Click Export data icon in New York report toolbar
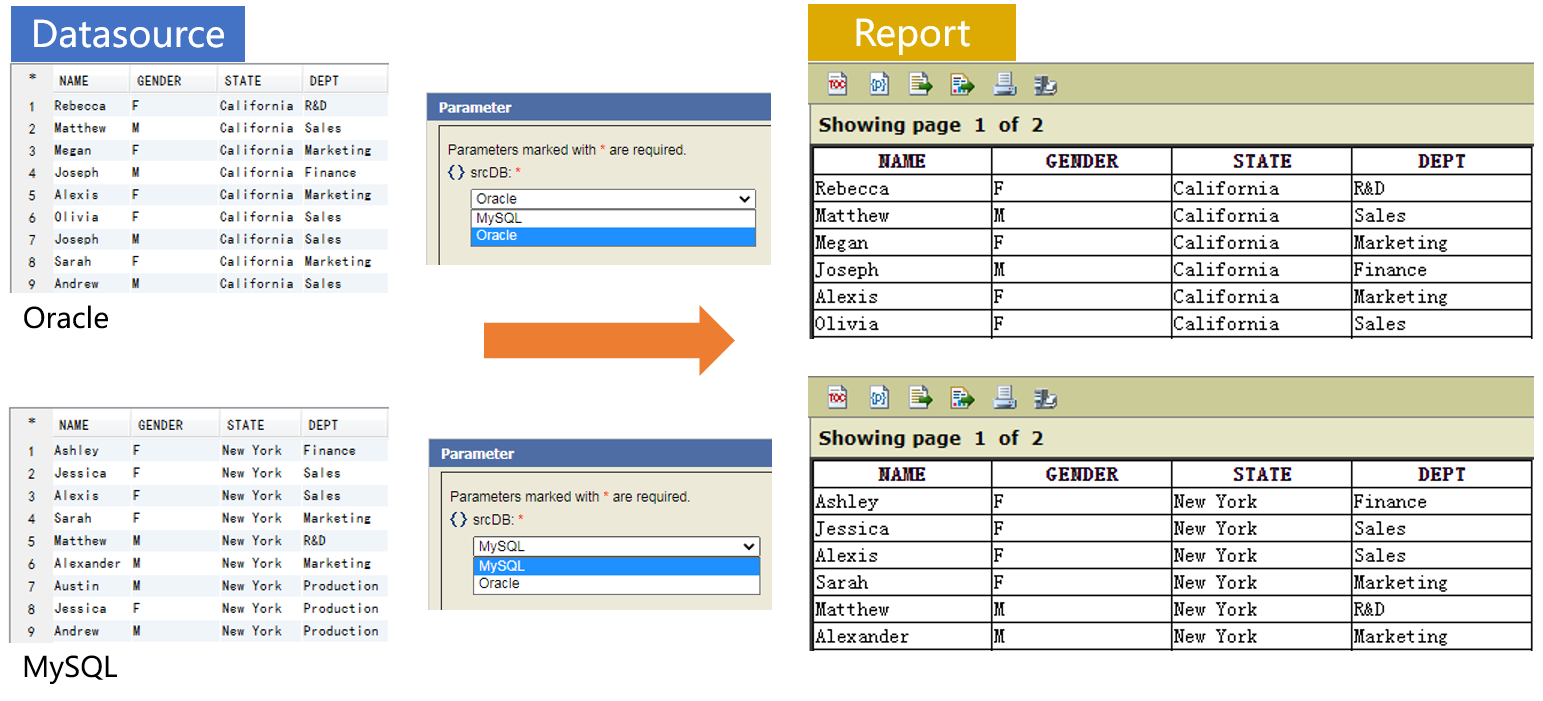The image size is (1543, 701). pos(920,398)
